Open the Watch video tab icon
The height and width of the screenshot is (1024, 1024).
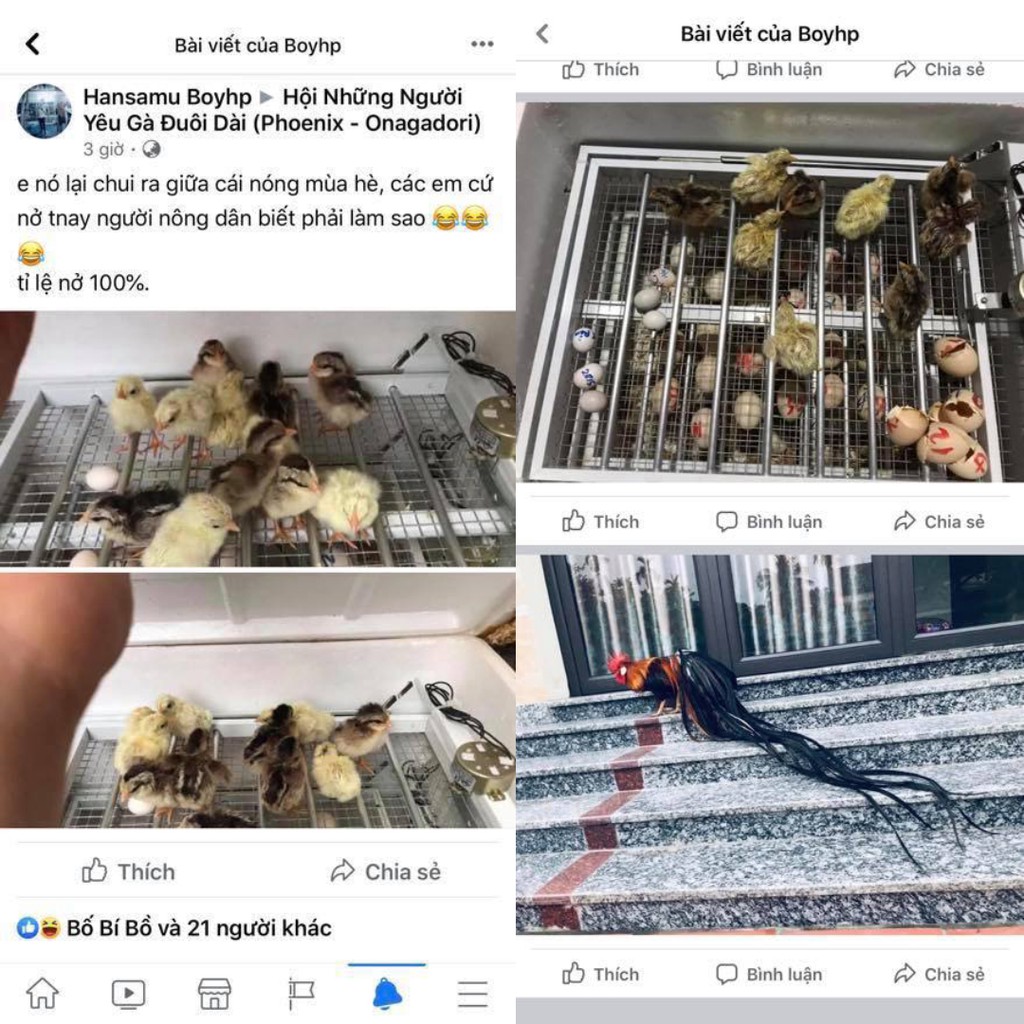click(128, 993)
